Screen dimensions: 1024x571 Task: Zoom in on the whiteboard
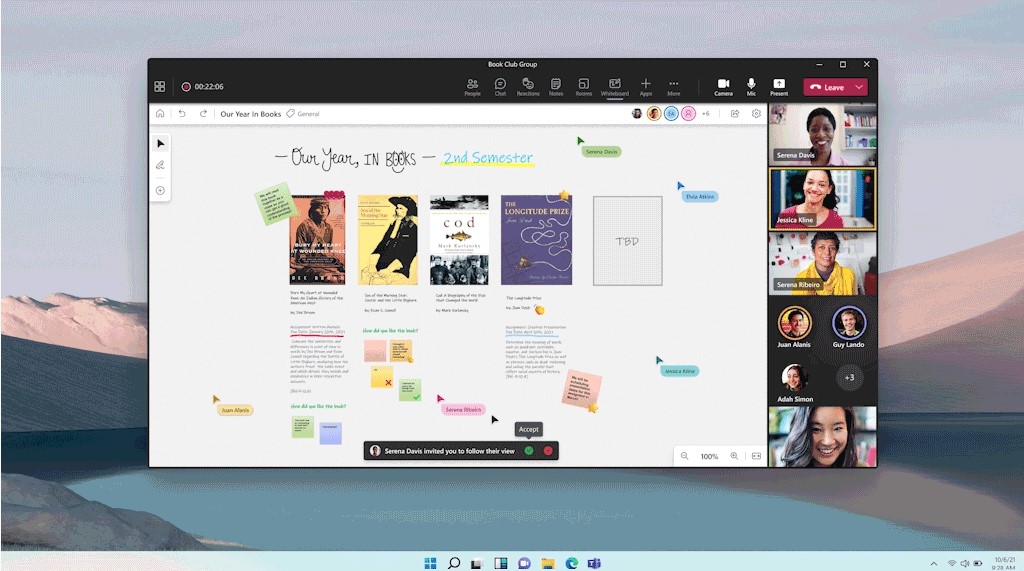click(x=734, y=456)
